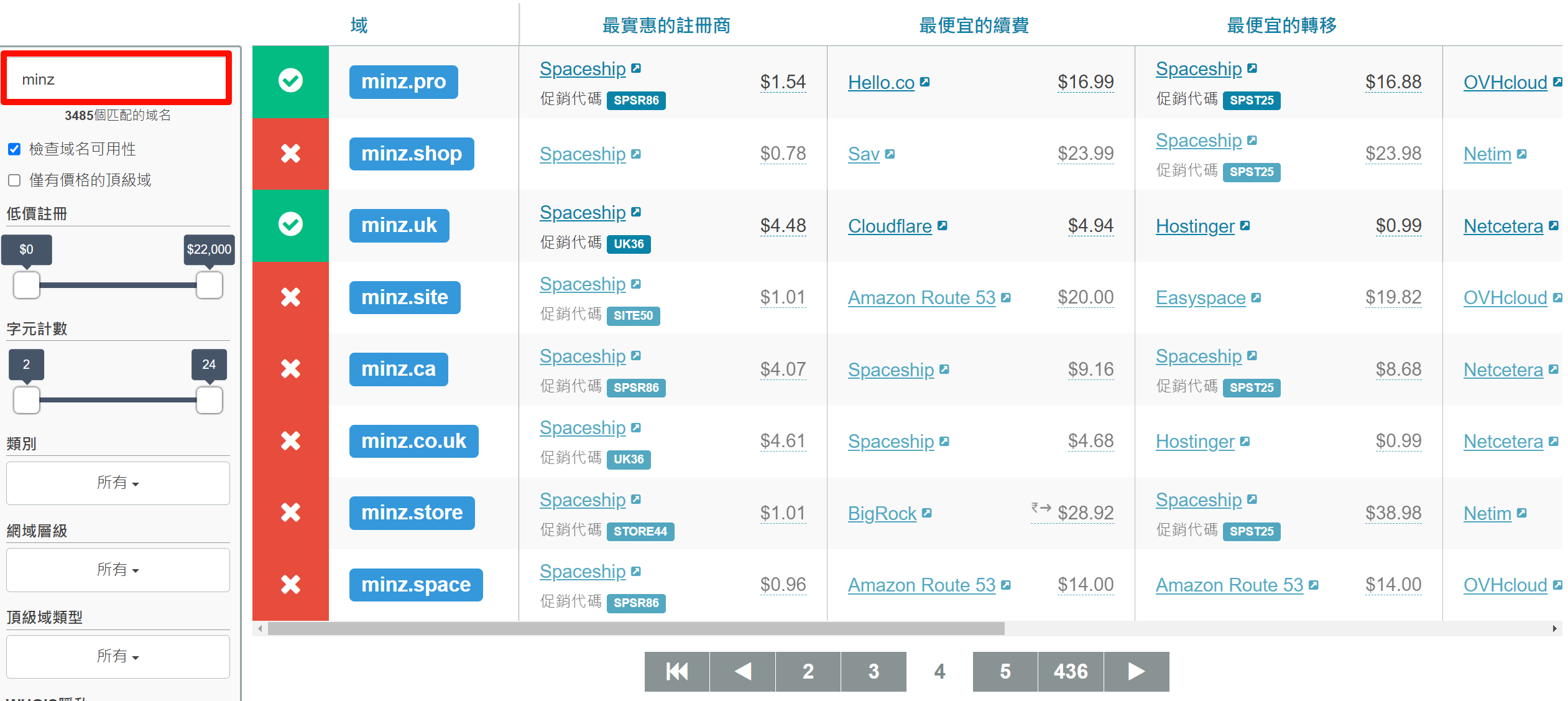The width and height of the screenshot is (1568, 701).
Task: Go to results page 5
Action: (x=1005, y=671)
